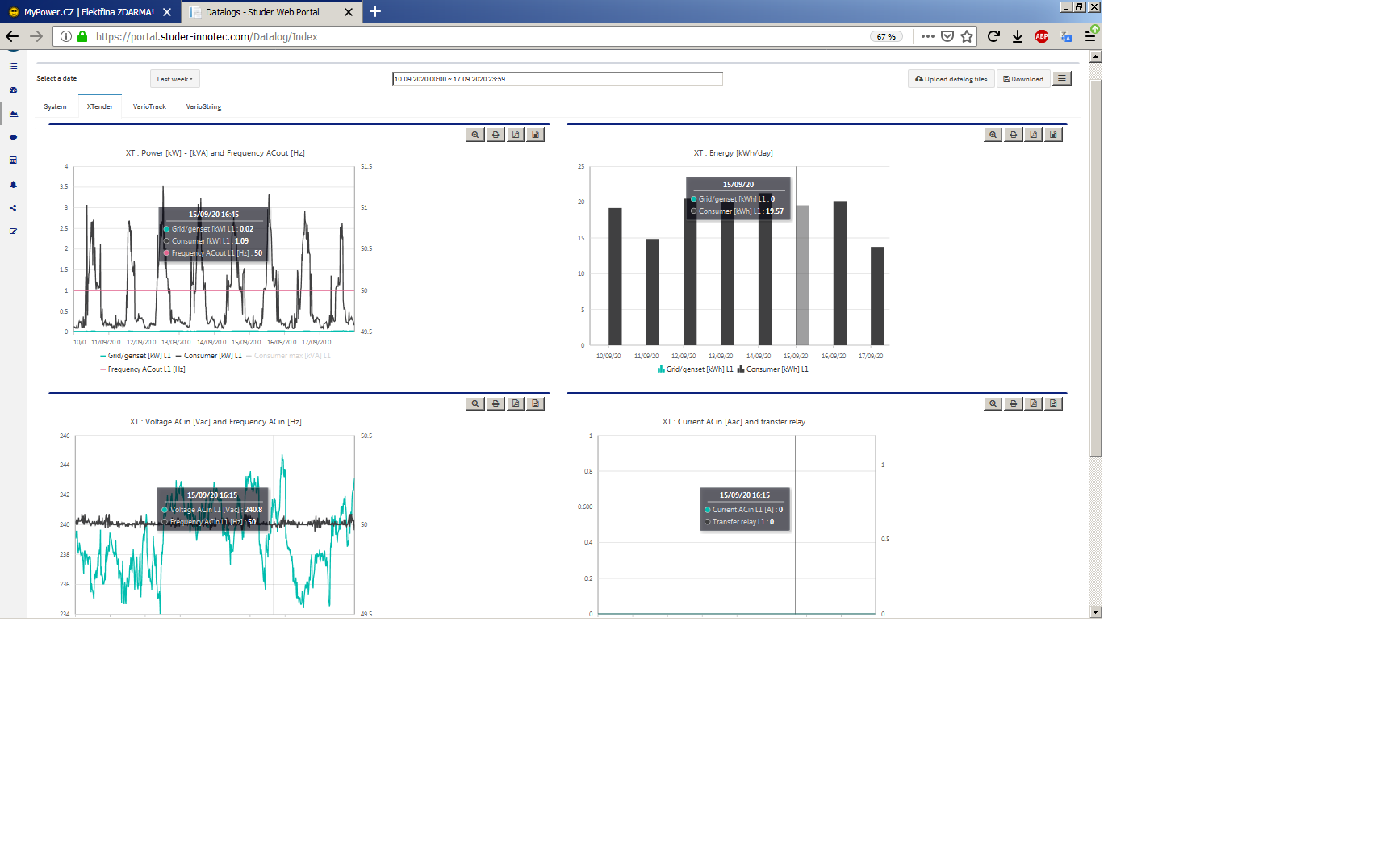Open Firefox page actions three-dot menu

tap(928, 36)
